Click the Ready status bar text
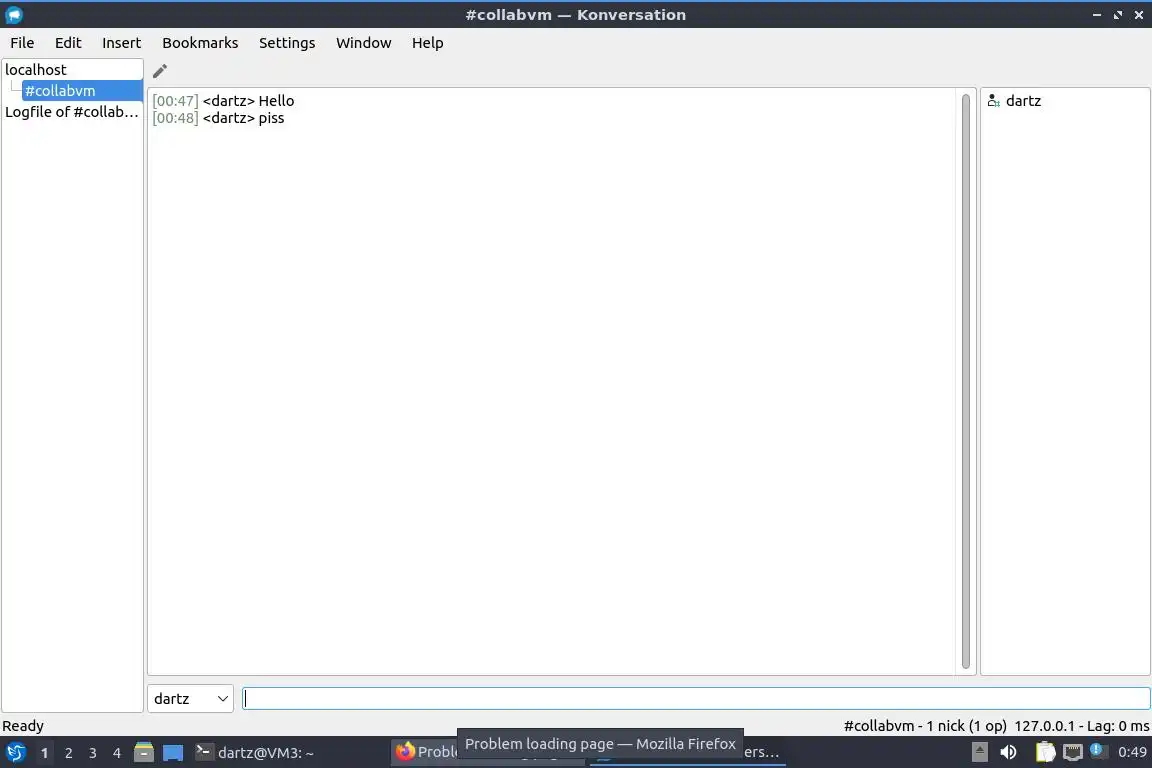The height and width of the screenshot is (768, 1152). tap(23, 726)
